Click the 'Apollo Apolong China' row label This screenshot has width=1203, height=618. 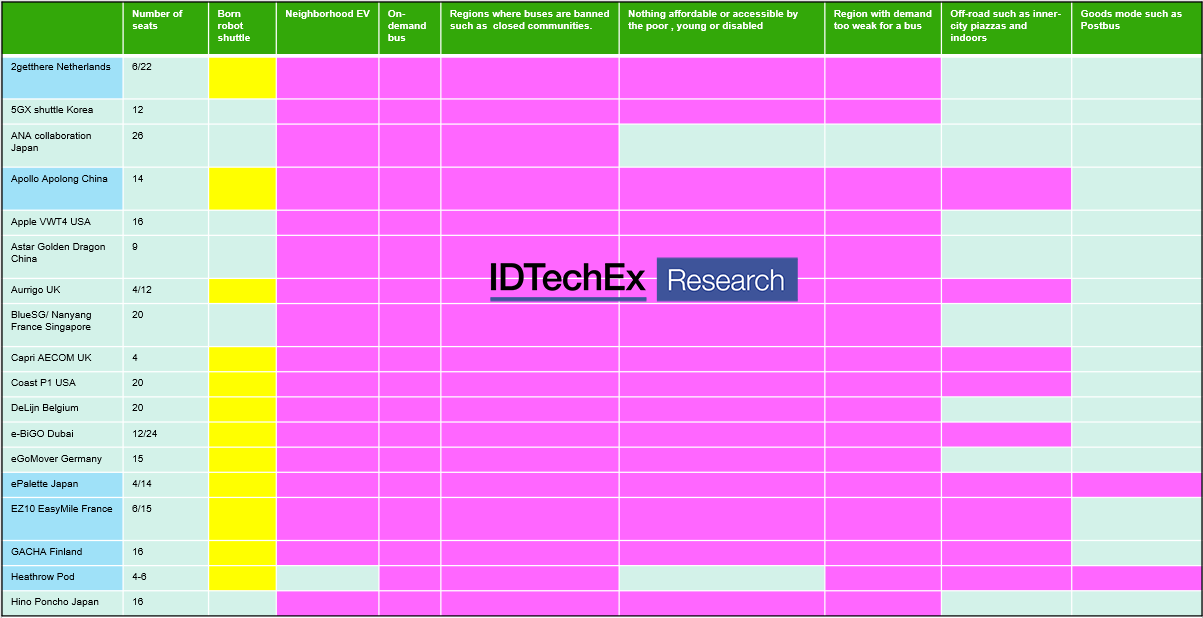point(62,188)
